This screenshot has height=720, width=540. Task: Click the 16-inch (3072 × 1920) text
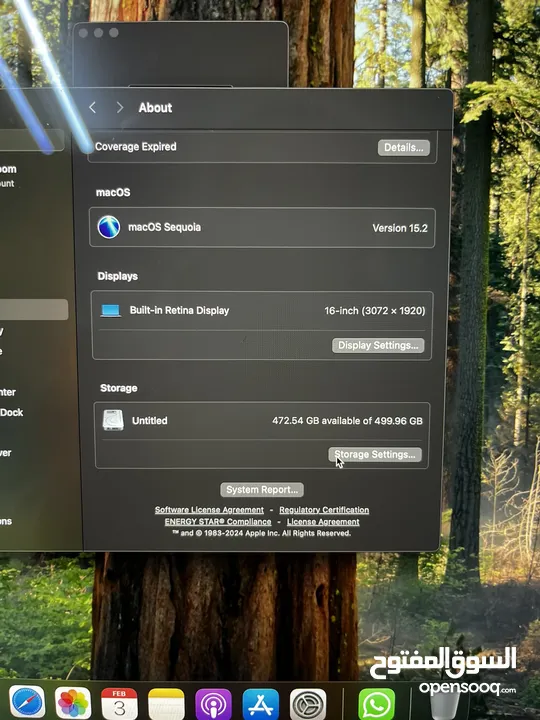[x=375, y=311]
